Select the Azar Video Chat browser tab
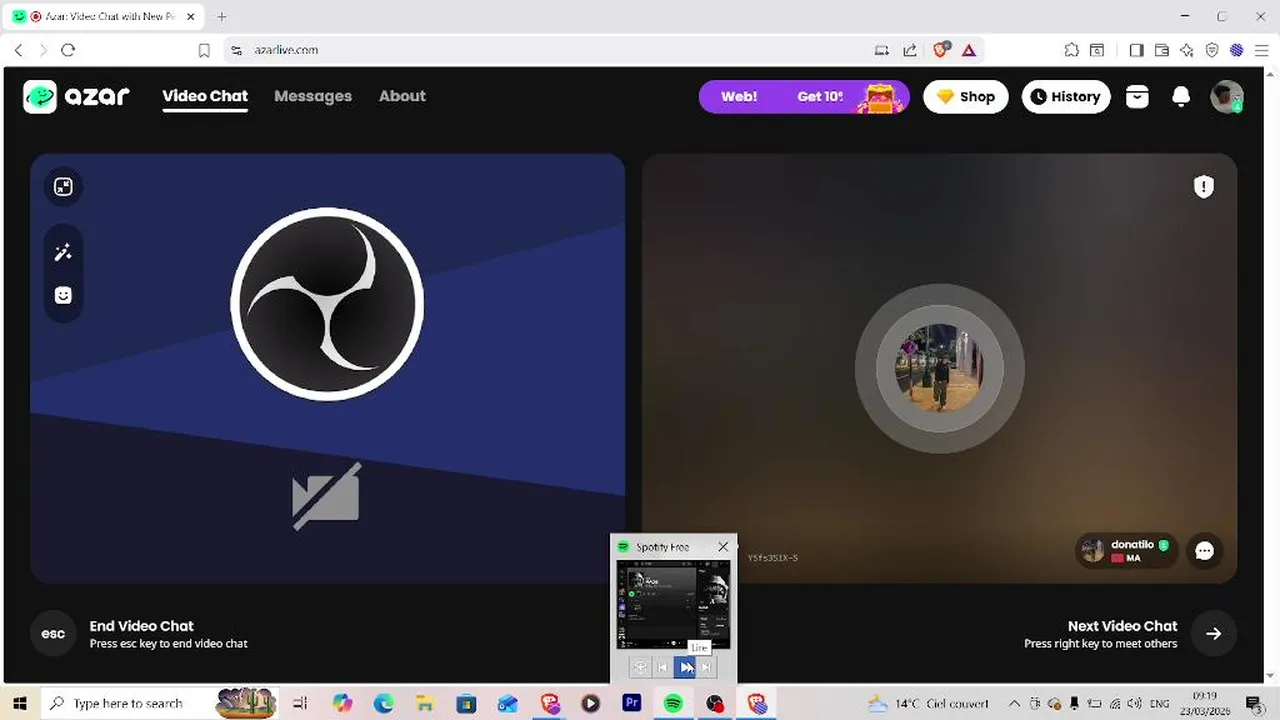1280x720 pixels. point(104,17)
